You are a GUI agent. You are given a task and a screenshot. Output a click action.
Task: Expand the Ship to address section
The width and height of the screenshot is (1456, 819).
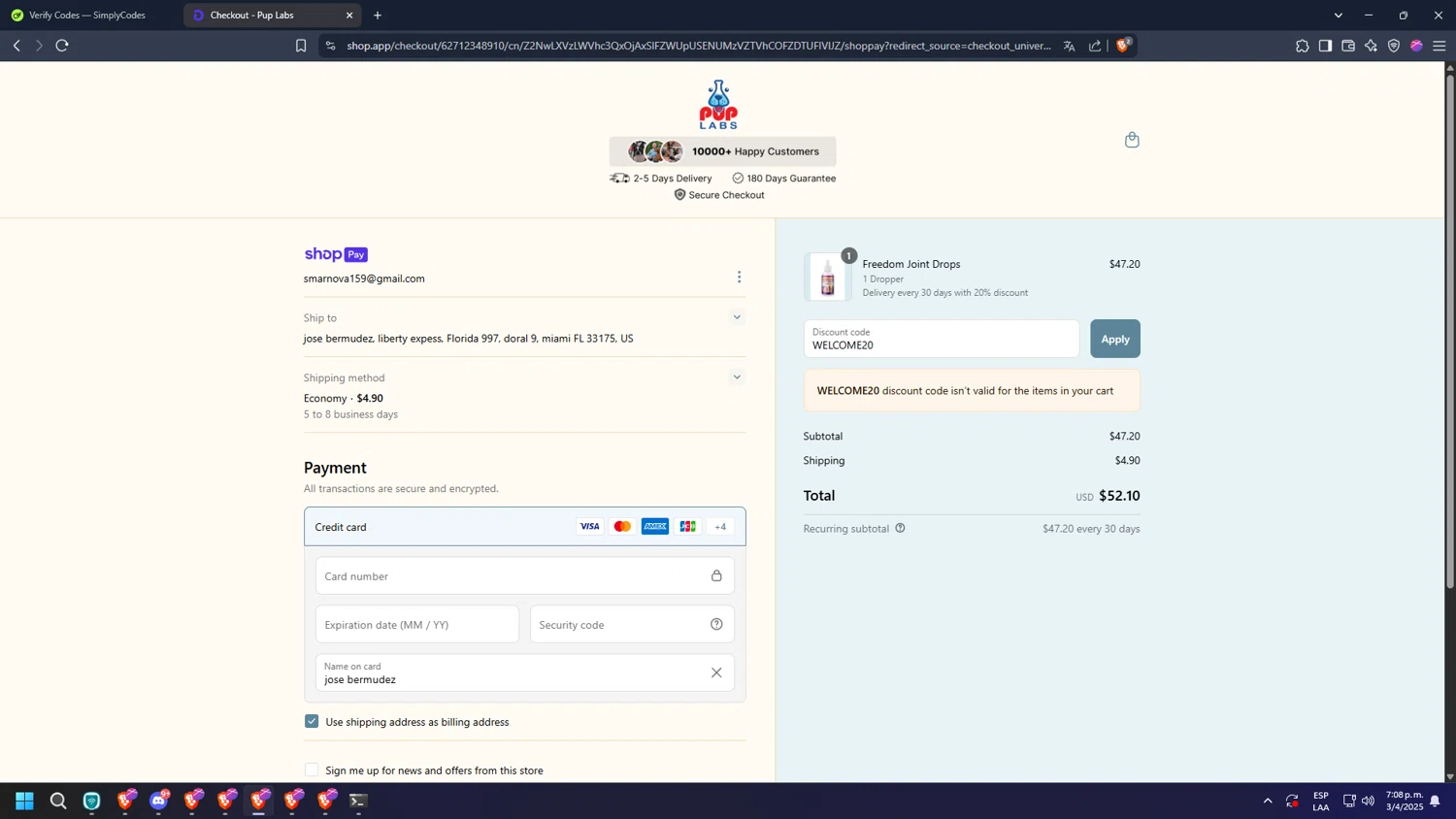(737, 317)
